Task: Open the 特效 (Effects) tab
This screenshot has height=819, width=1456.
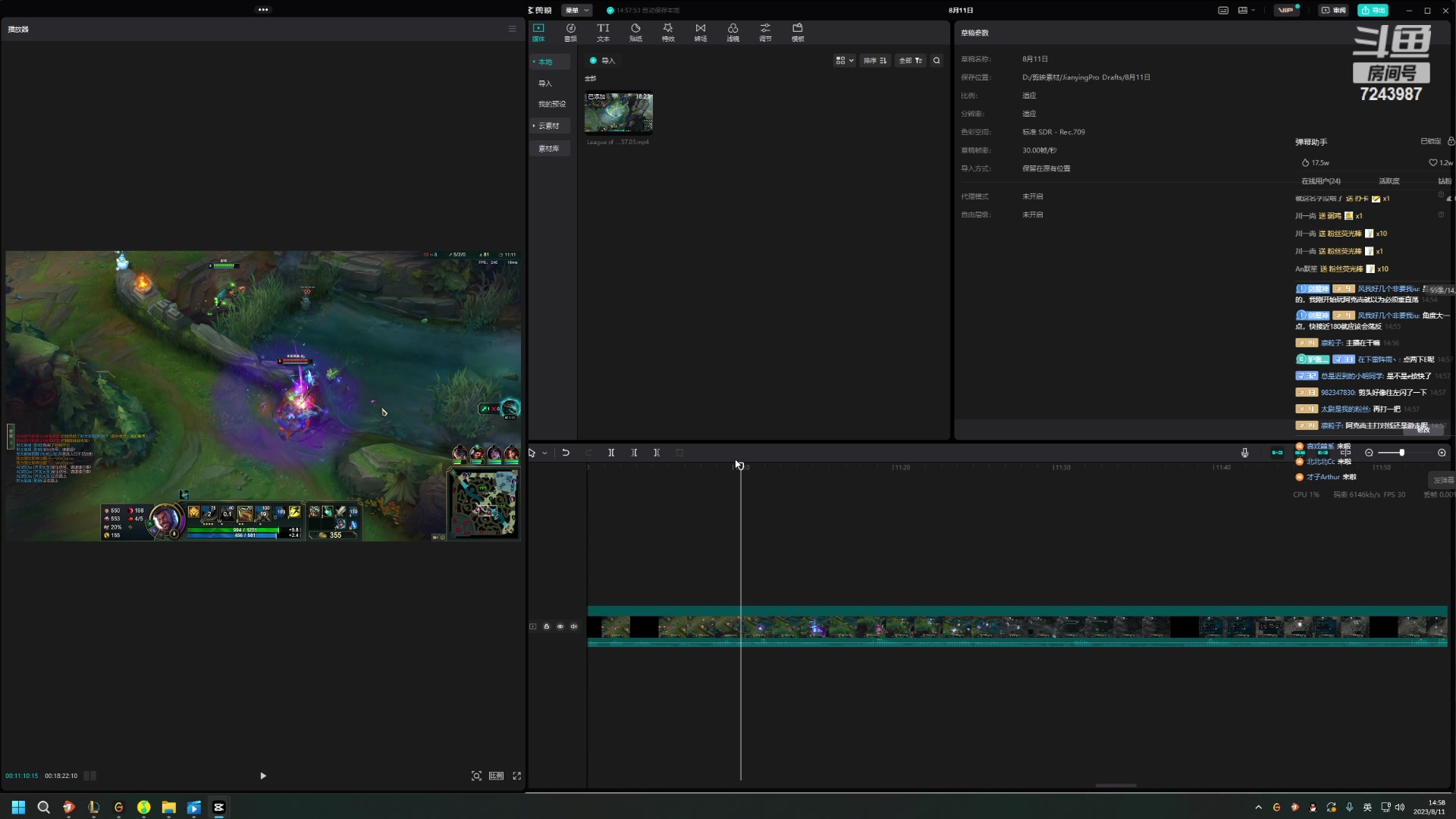Action: coord(668,33)
